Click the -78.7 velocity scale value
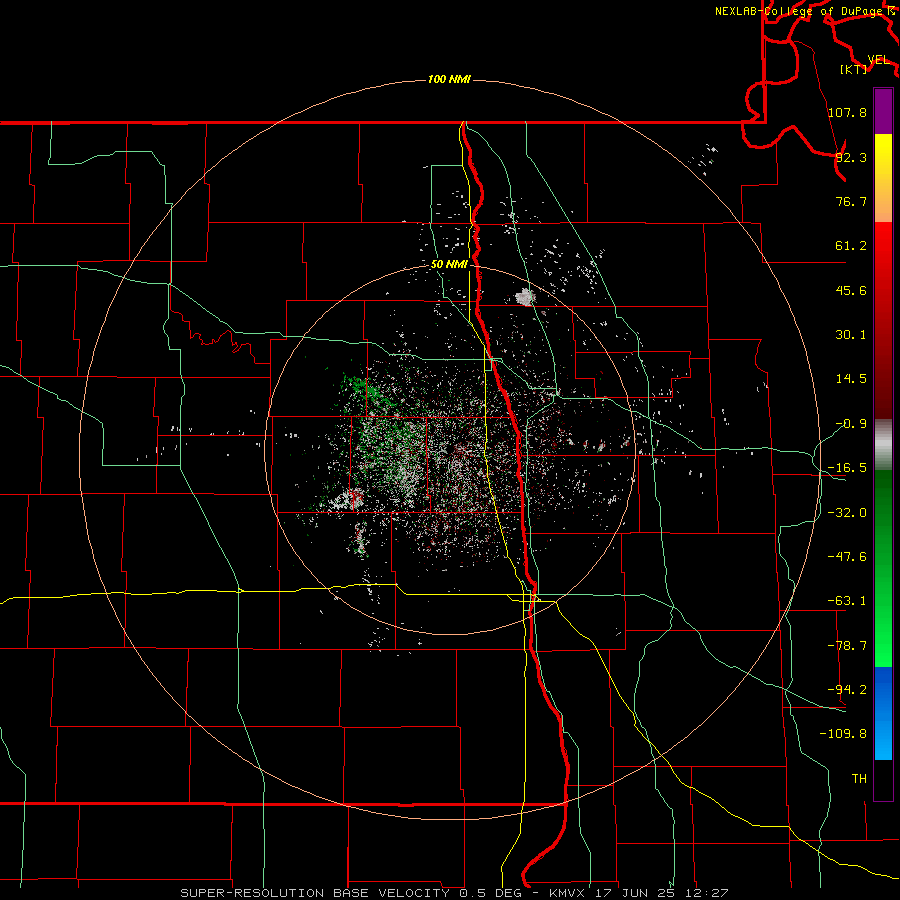 [x=847, y=646]
